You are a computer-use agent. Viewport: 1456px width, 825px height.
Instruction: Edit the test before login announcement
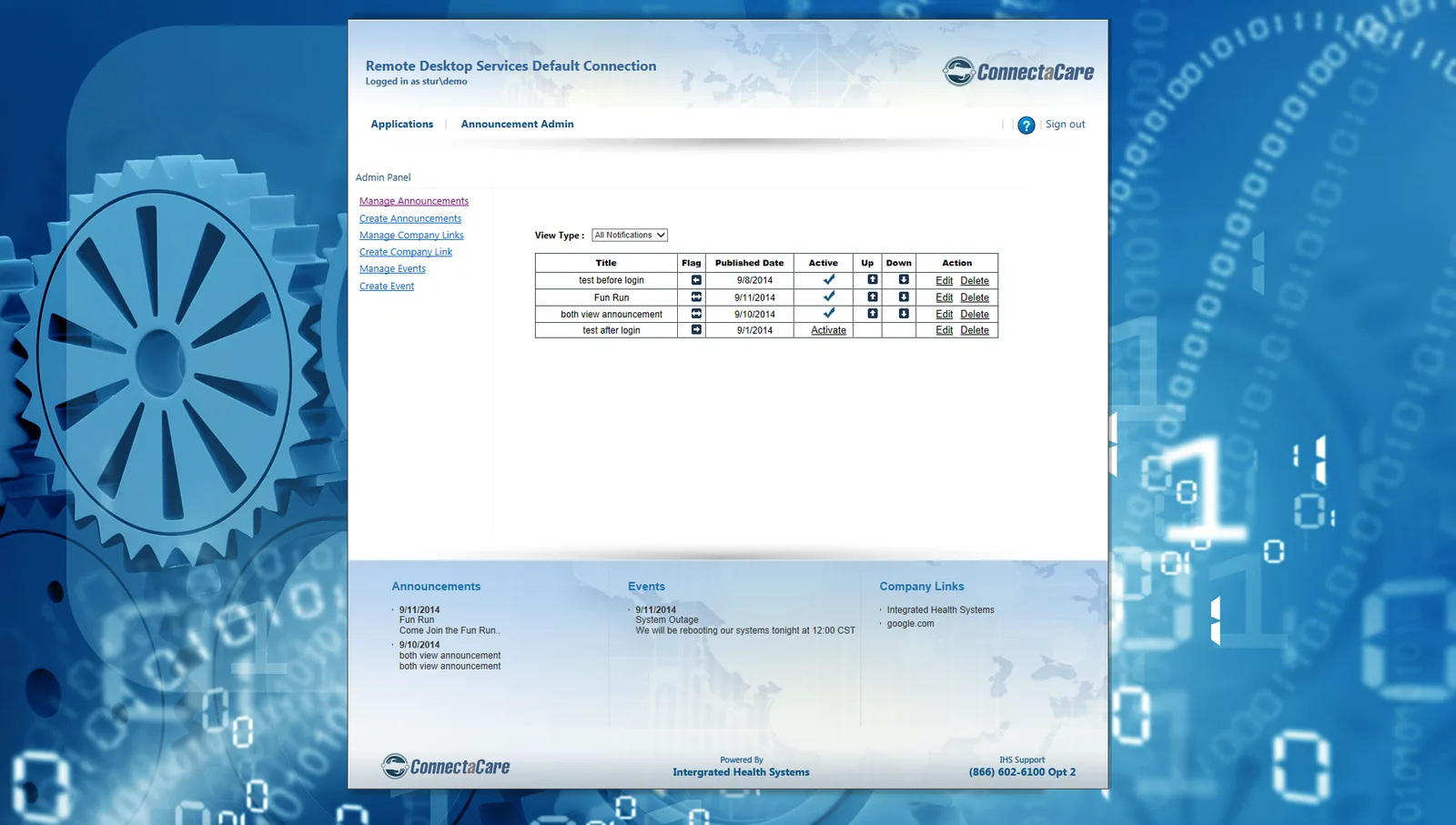[x=945, y=281]
